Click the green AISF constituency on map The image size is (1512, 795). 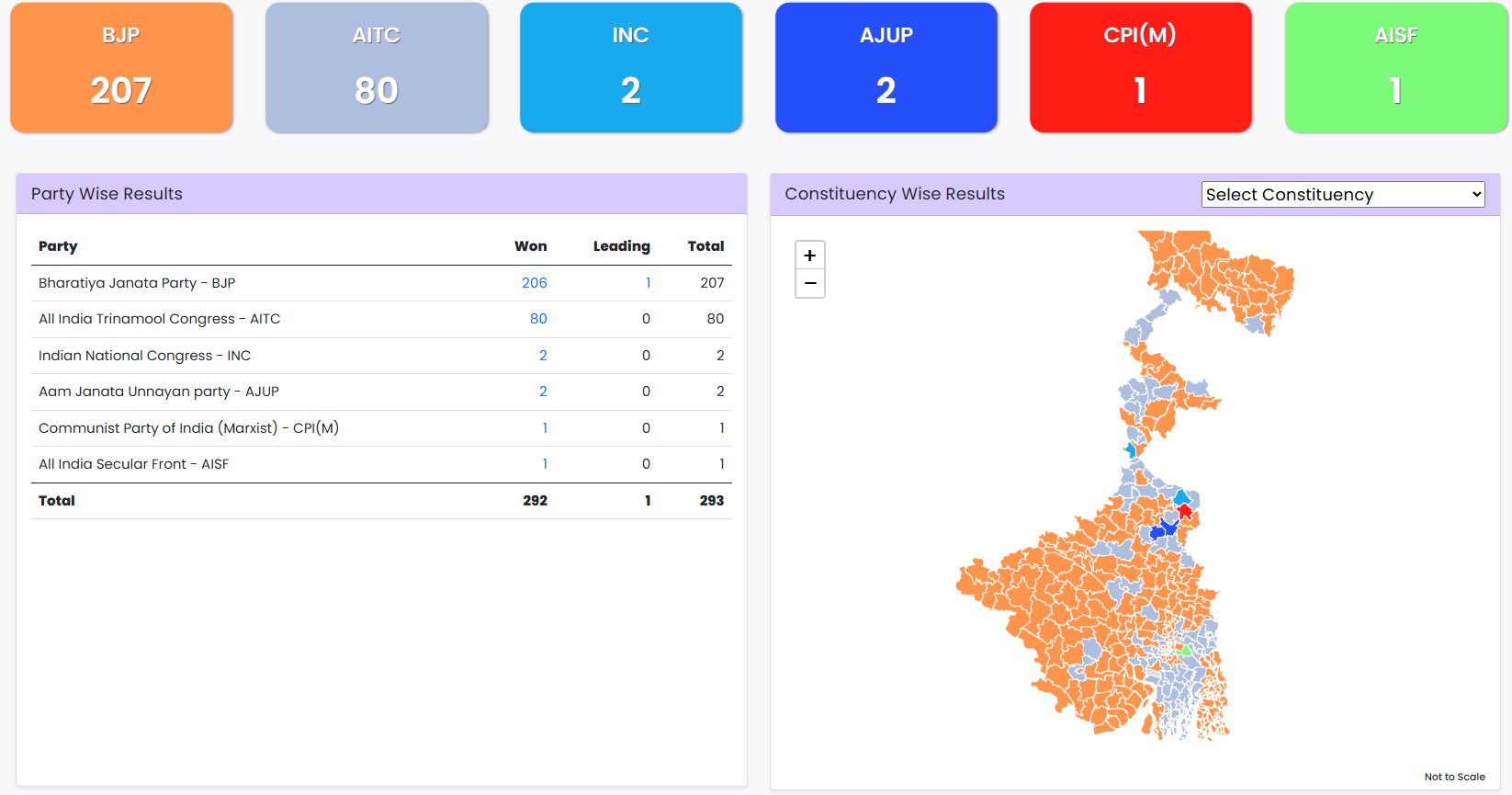[1183, 650]
